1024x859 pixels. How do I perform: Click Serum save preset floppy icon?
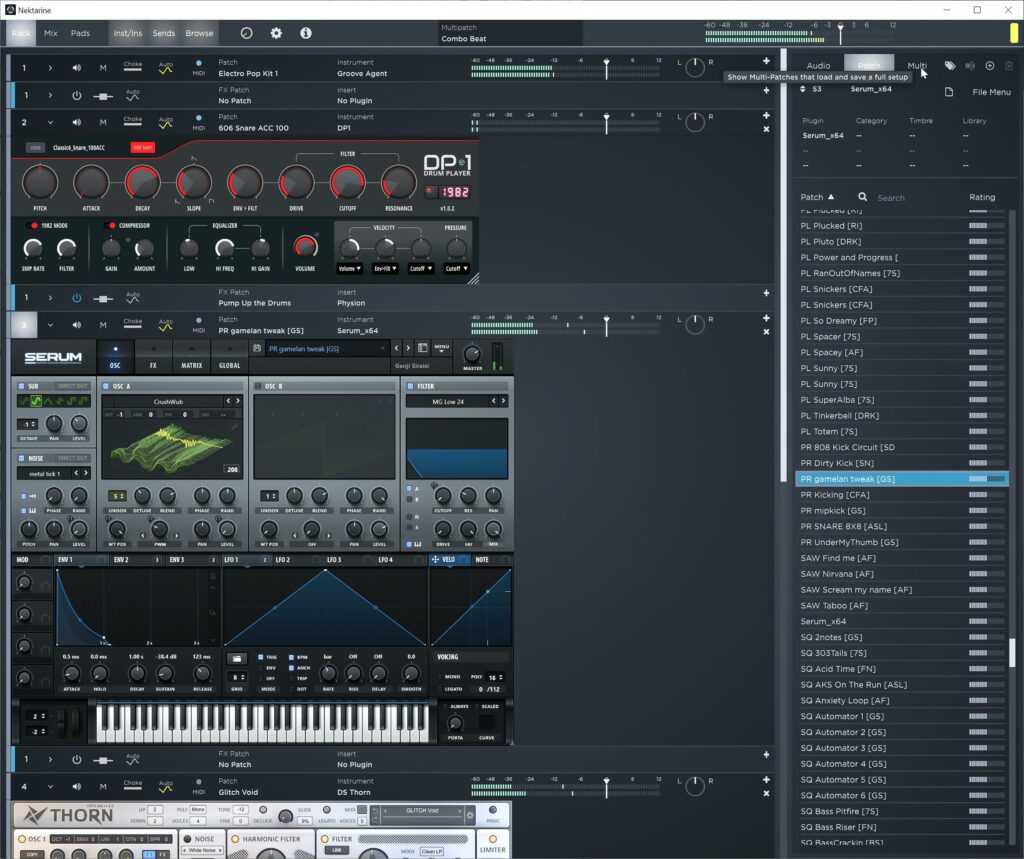click(x=258, y=348)
